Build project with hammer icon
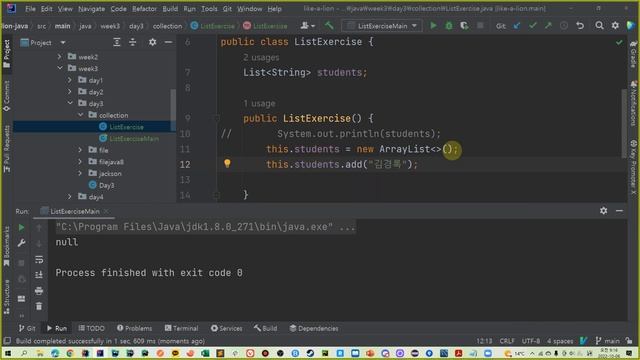The image size is (640, 360). 329,25
